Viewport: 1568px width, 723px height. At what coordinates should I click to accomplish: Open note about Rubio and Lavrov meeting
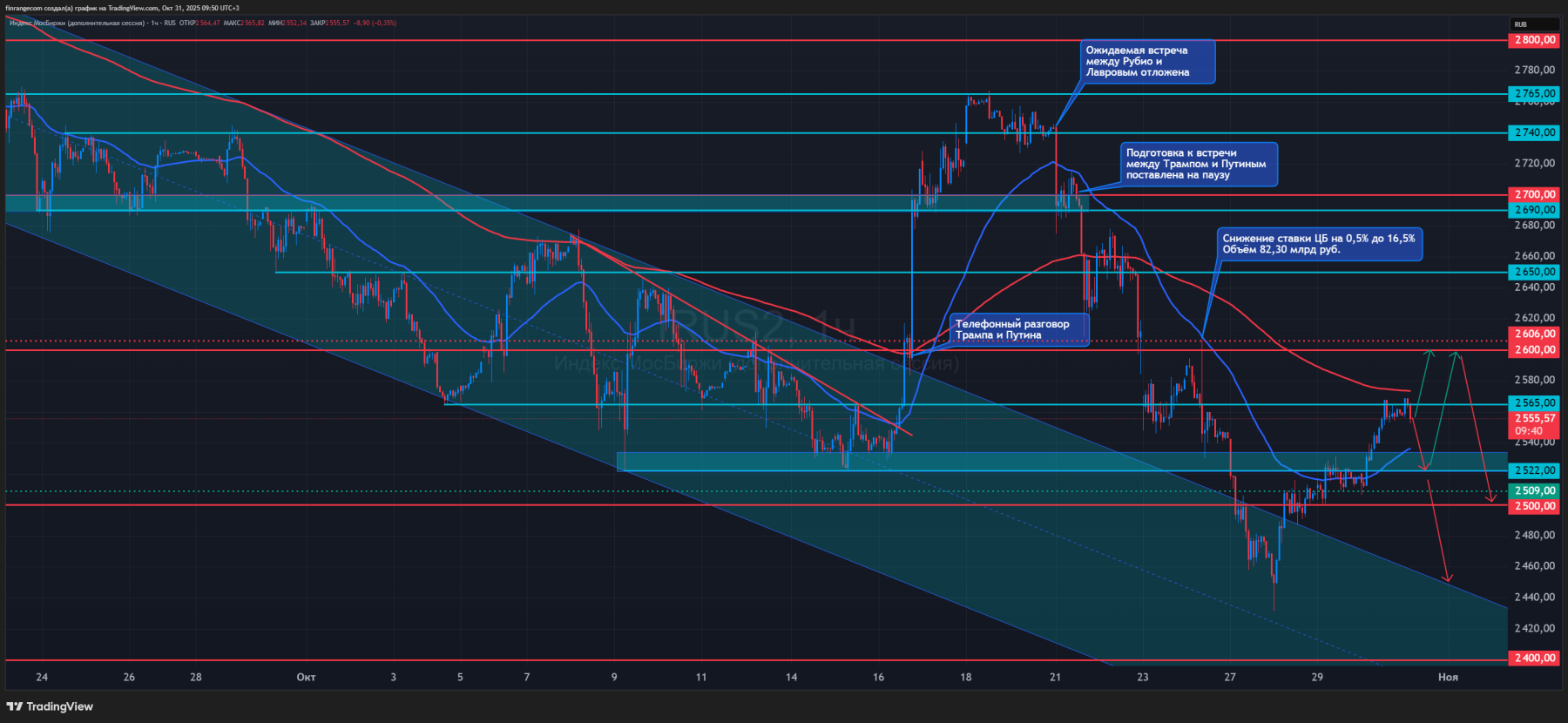pos(1146,62)
